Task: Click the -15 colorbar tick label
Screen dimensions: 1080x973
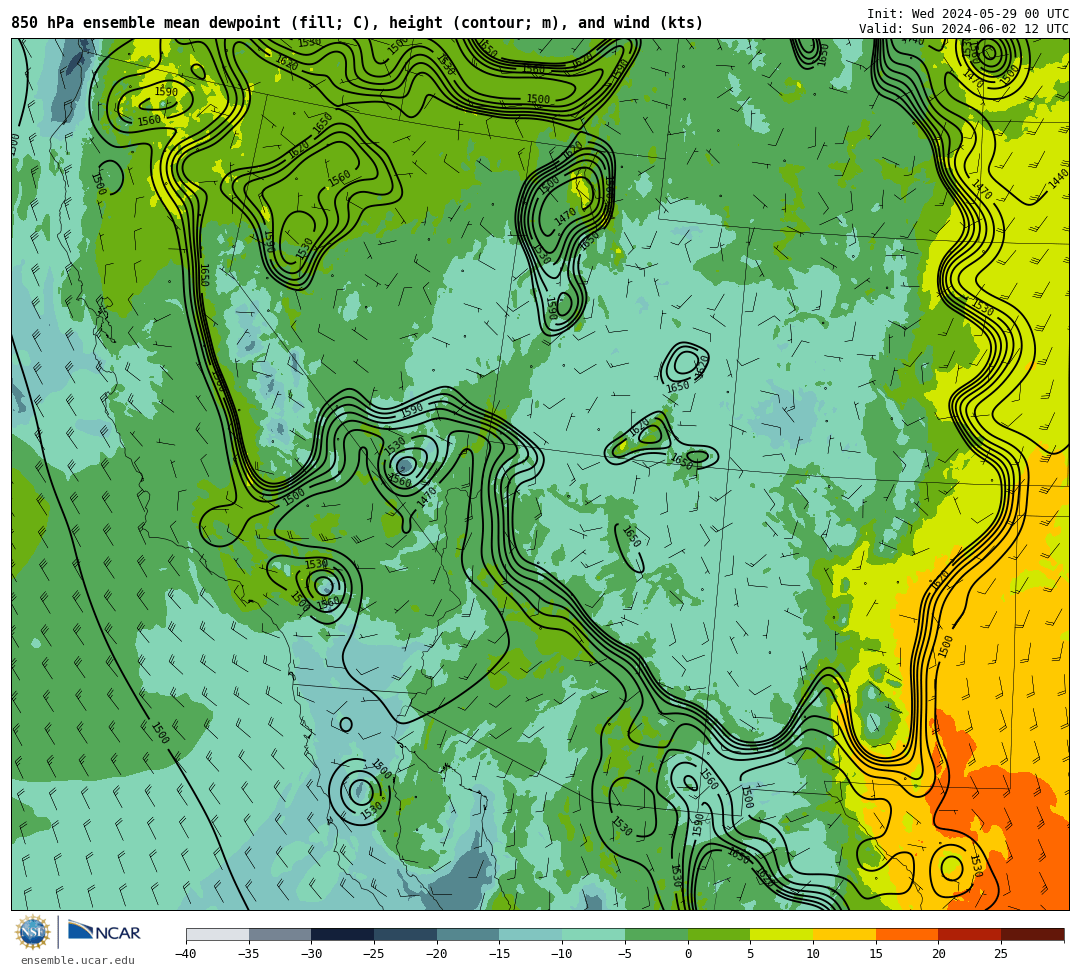Action: coord(499,954)
